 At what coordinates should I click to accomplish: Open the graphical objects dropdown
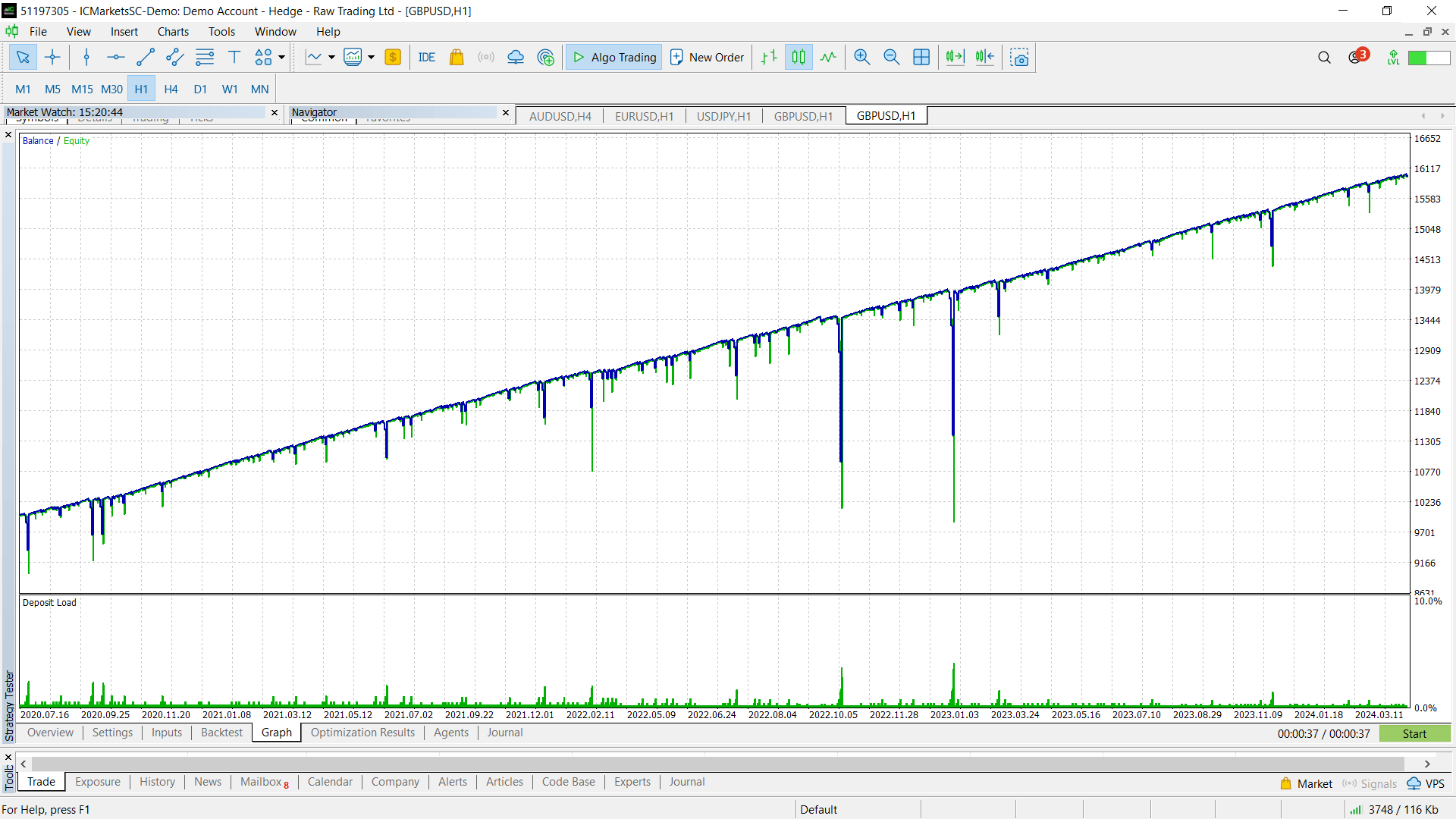[x=280, y=57]
